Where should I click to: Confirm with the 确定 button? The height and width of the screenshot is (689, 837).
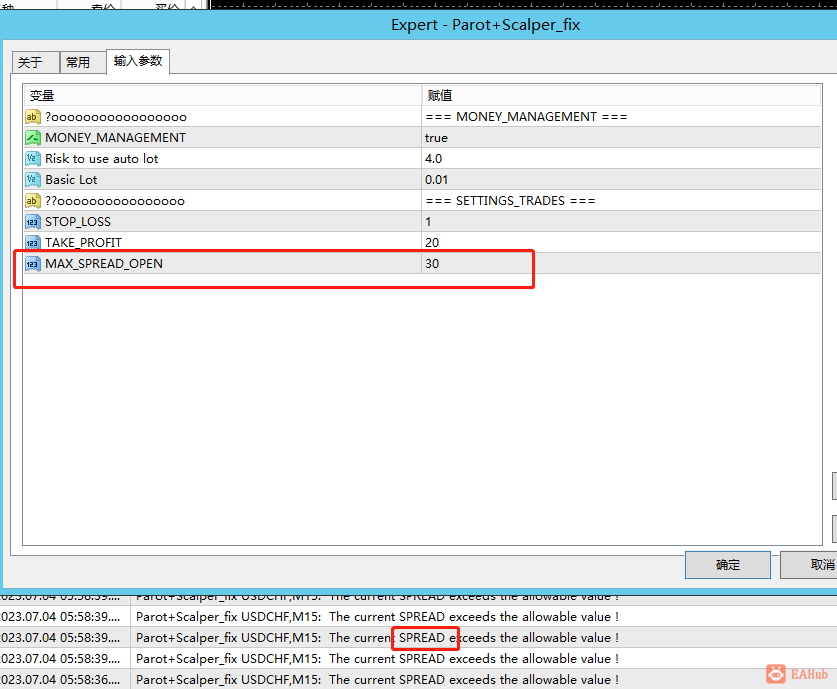[x=728, y=565]
